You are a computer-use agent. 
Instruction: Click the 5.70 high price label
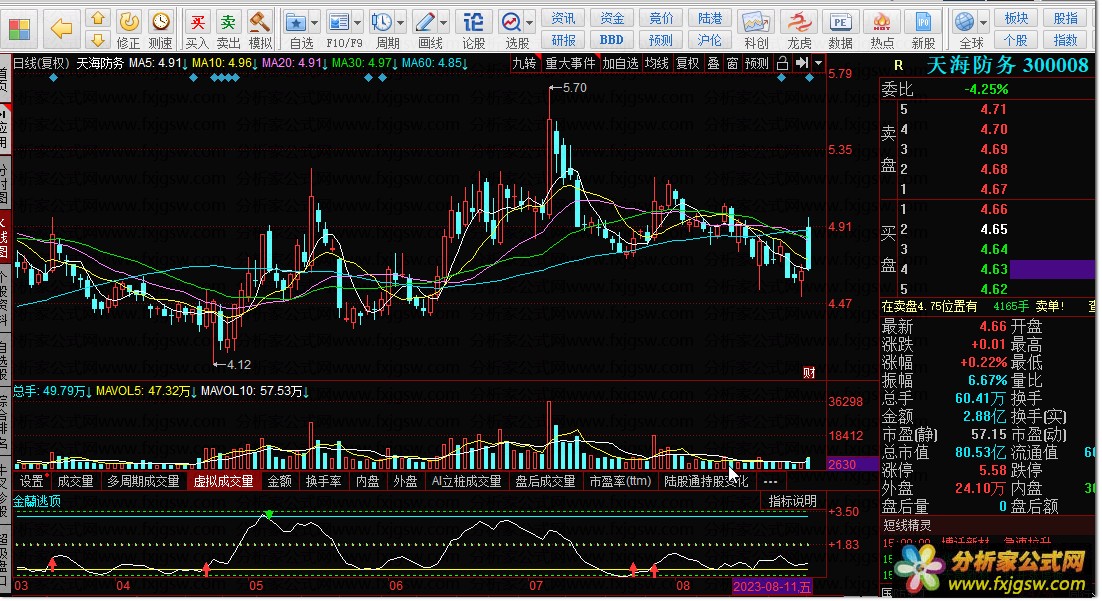574,88
